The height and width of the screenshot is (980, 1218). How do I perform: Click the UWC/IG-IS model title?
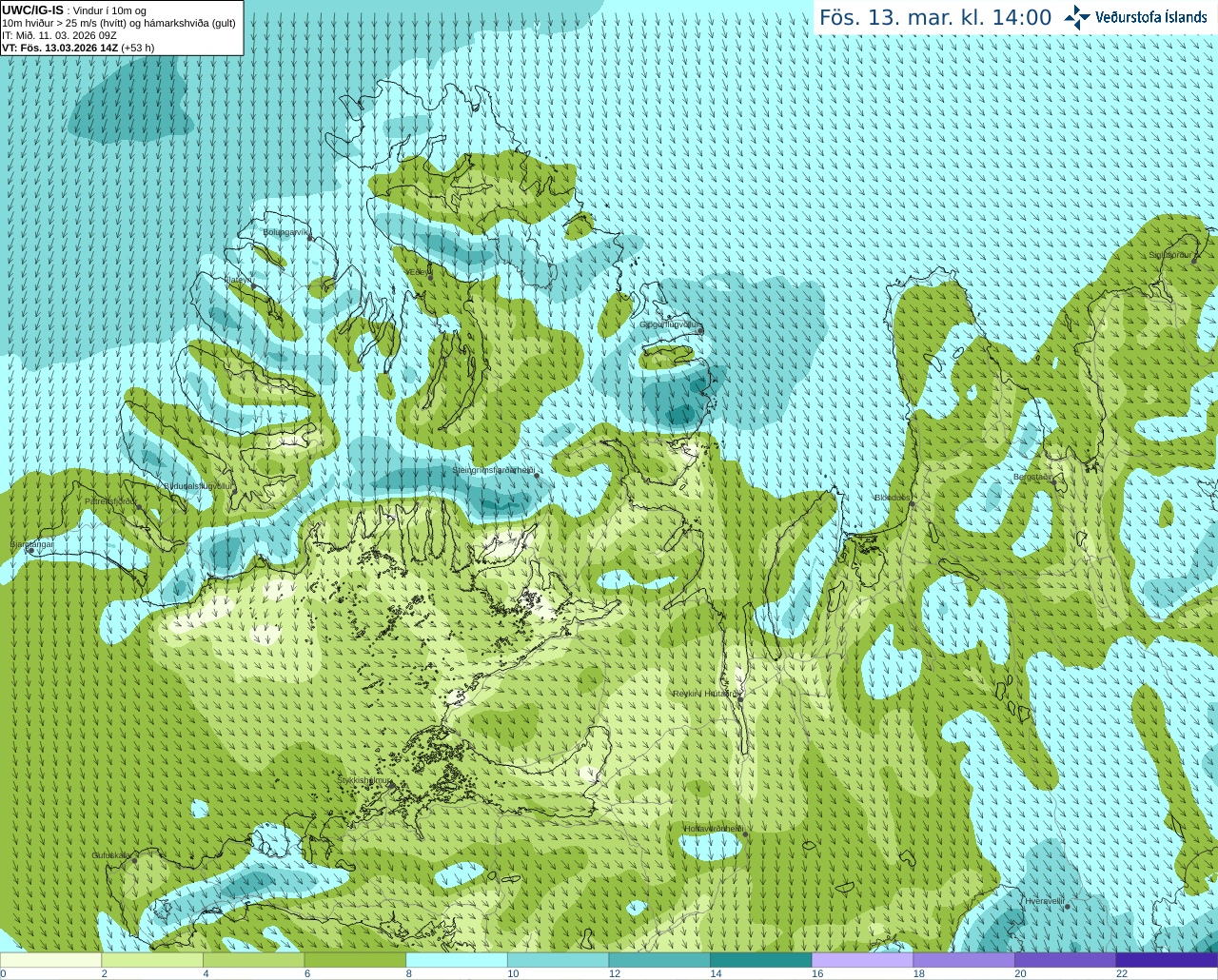point(32,10)
